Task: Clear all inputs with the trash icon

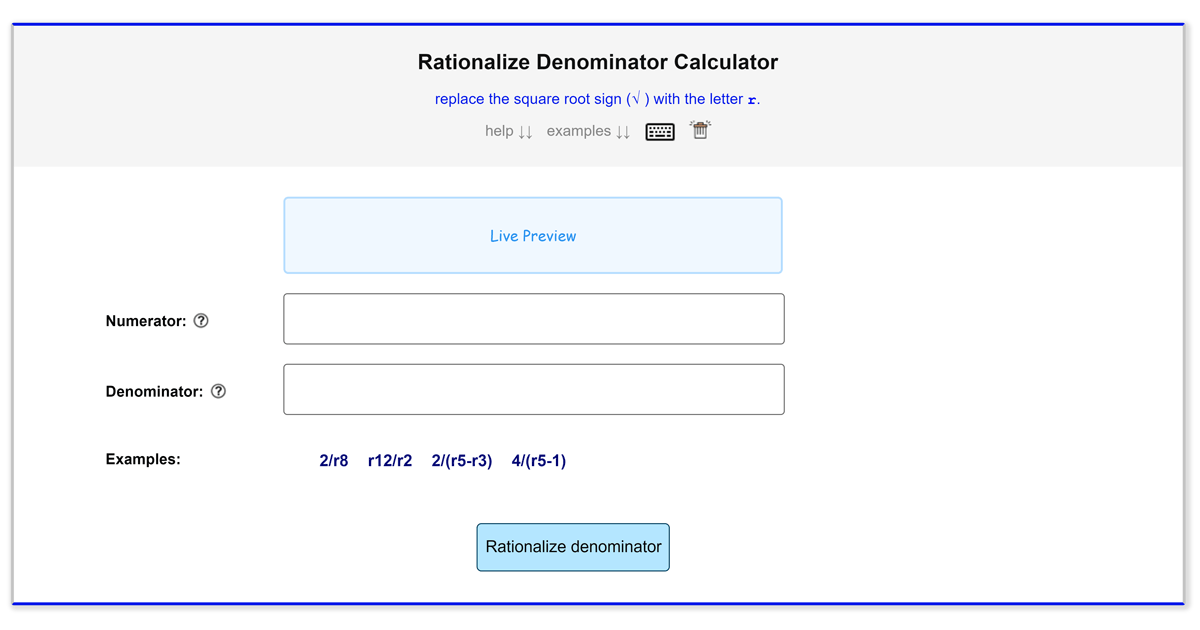Action: [x=700, y=130]
